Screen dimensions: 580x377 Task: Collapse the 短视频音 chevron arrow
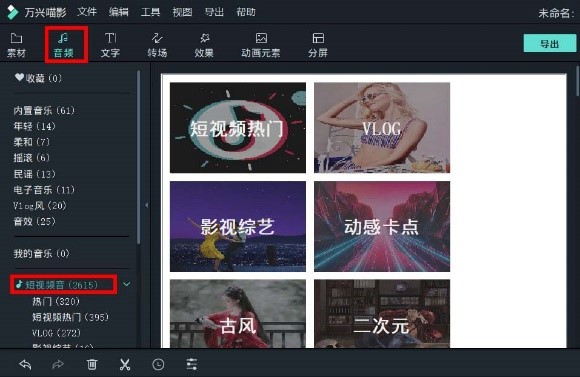[127, 284]
